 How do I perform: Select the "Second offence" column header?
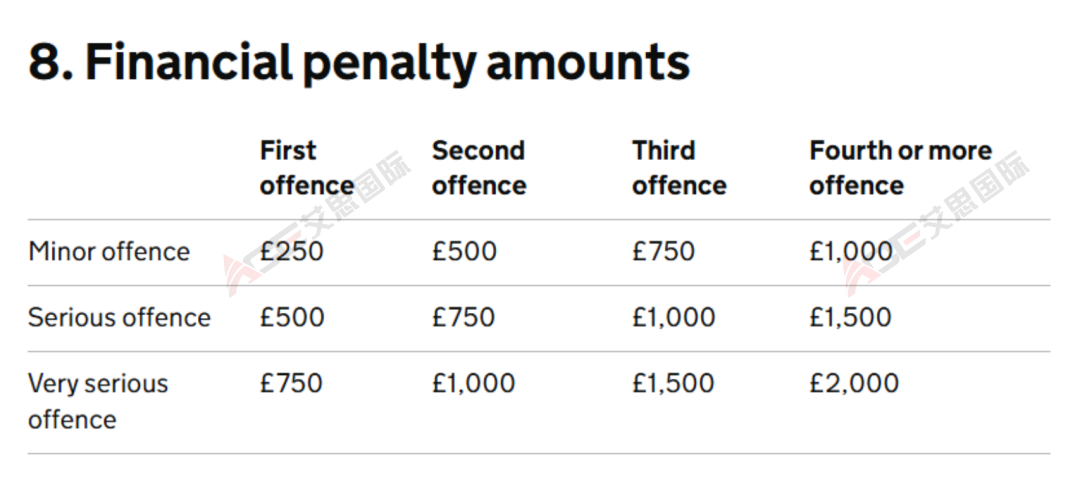[479, 168]
